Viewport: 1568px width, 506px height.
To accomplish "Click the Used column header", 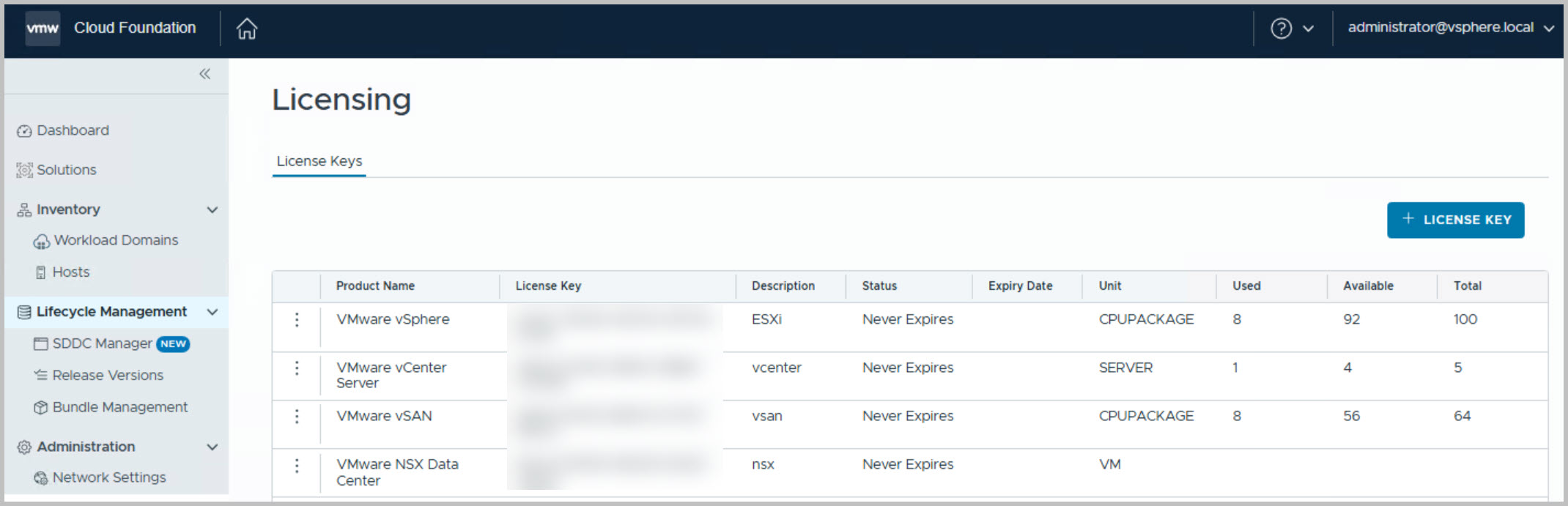I will tap(1246, 286).
